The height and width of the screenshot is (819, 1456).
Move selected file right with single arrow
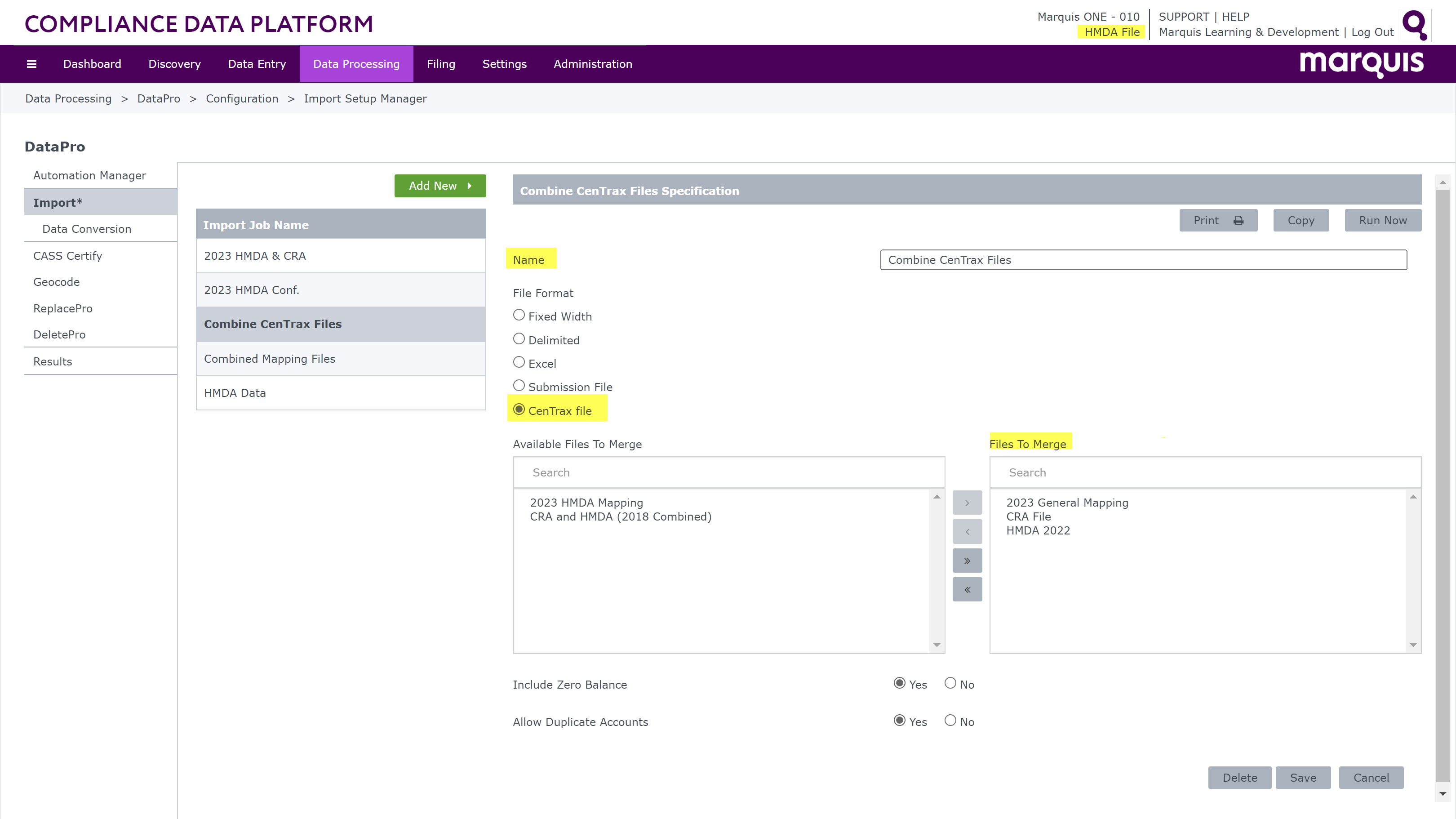[x=967, y=503]
